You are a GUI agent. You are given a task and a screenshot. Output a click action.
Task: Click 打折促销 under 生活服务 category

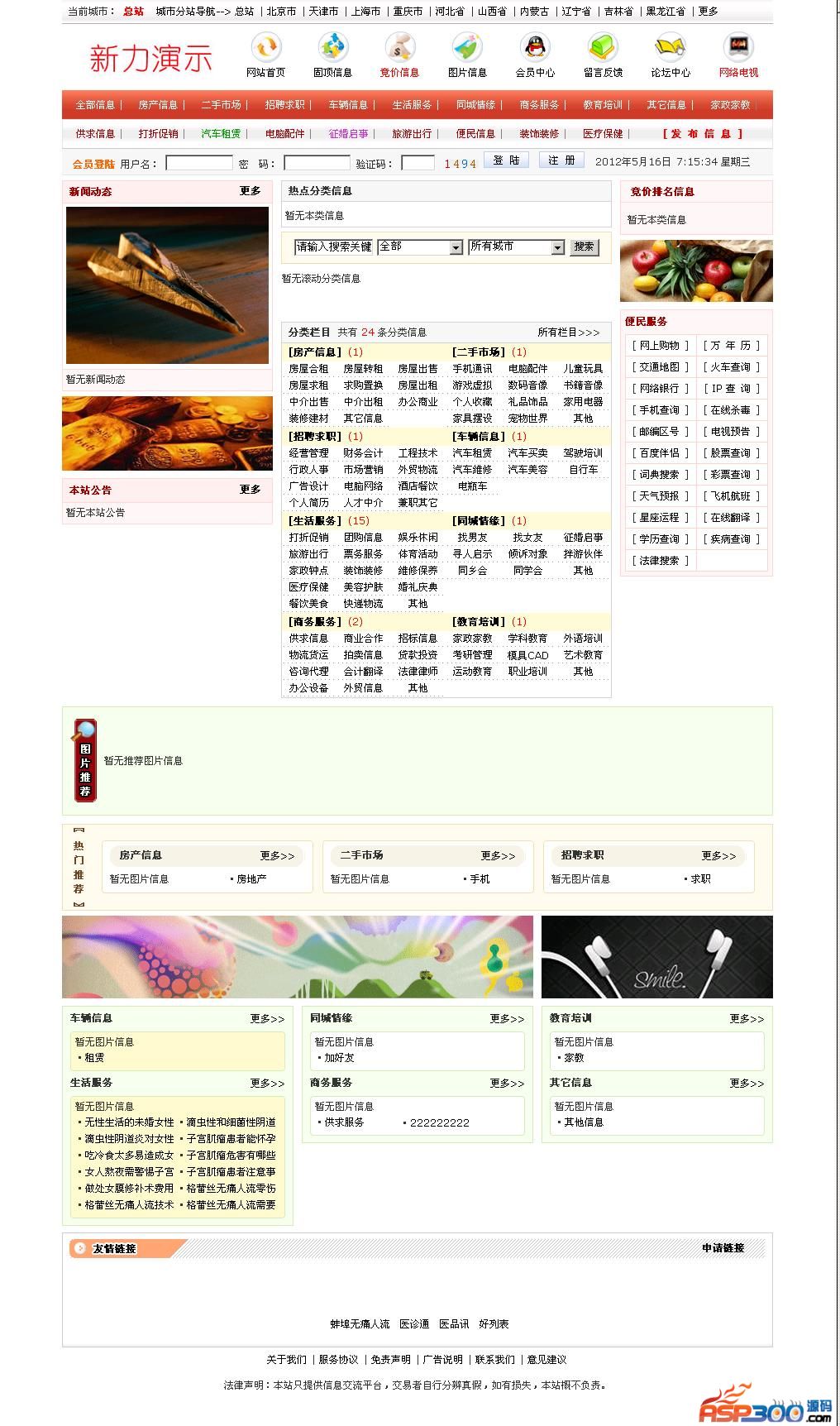click(x=308, y=538)
